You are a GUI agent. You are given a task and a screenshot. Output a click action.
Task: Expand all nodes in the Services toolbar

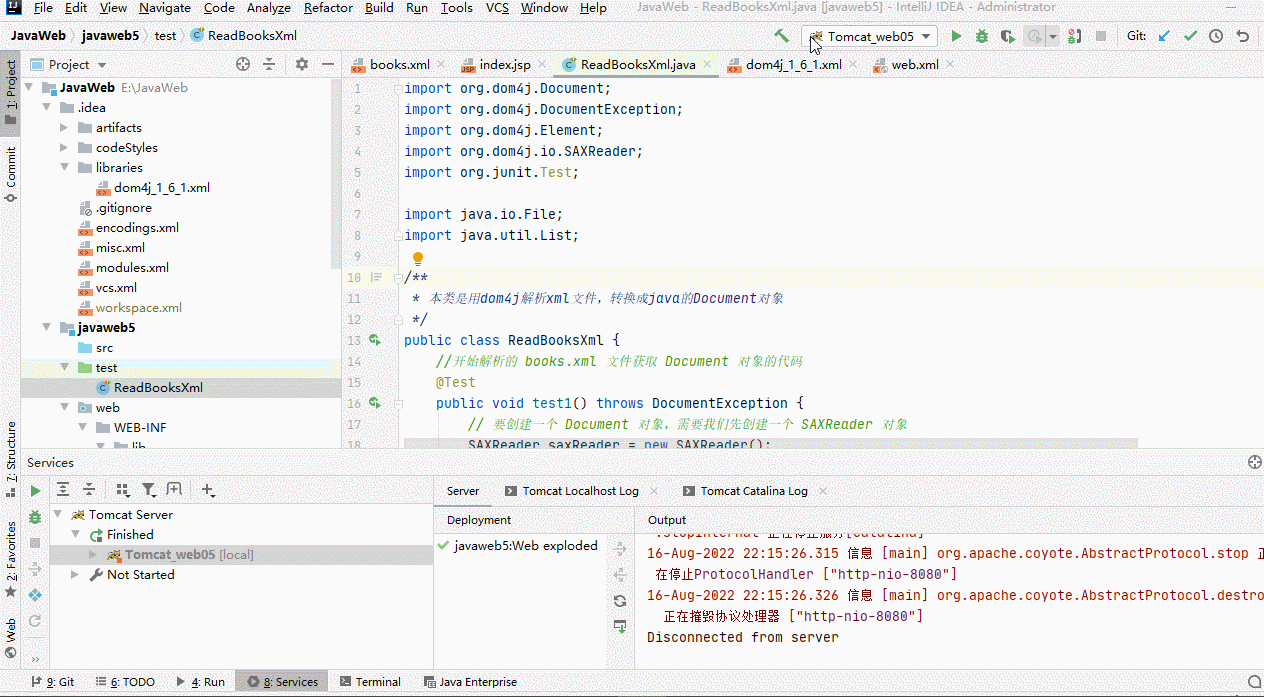click(63, 490)
